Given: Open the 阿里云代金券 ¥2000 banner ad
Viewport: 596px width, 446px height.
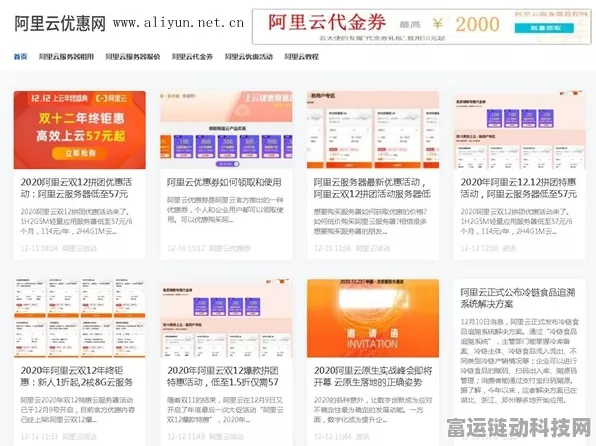Looking at the screenshot, I should tap(422, 27).
